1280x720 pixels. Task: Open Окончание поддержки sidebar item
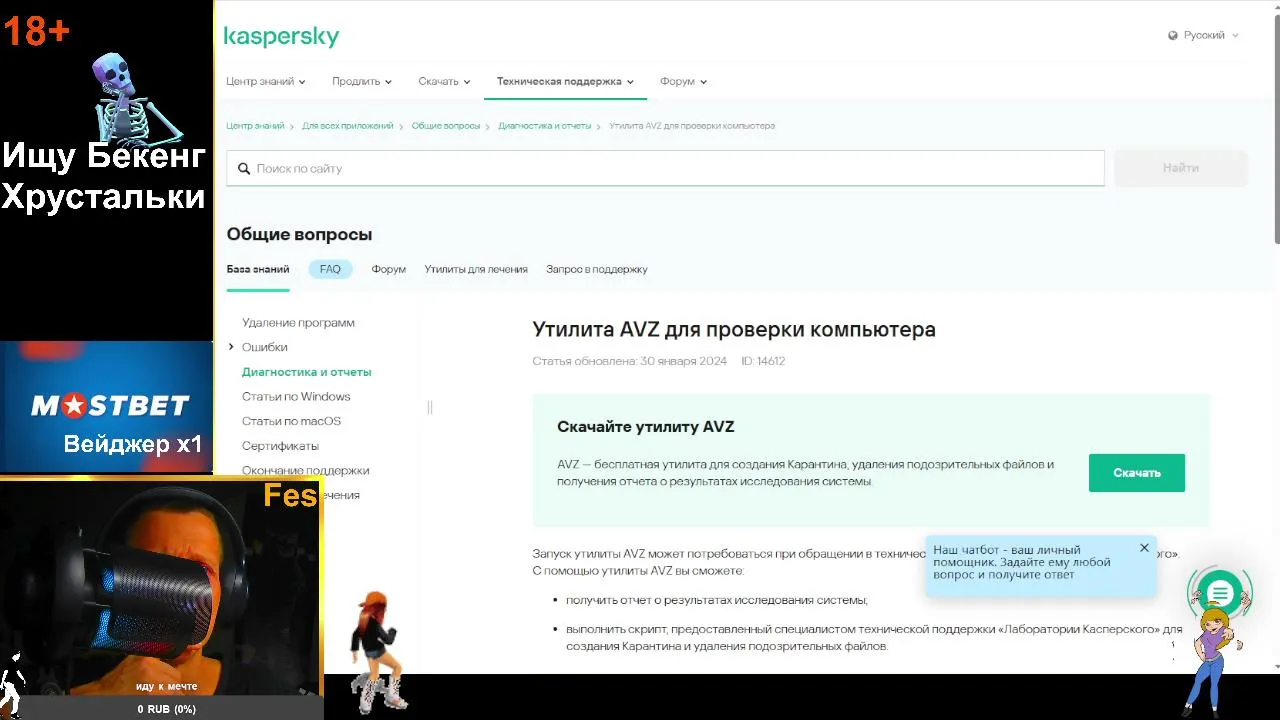click(x=306, y=470)
